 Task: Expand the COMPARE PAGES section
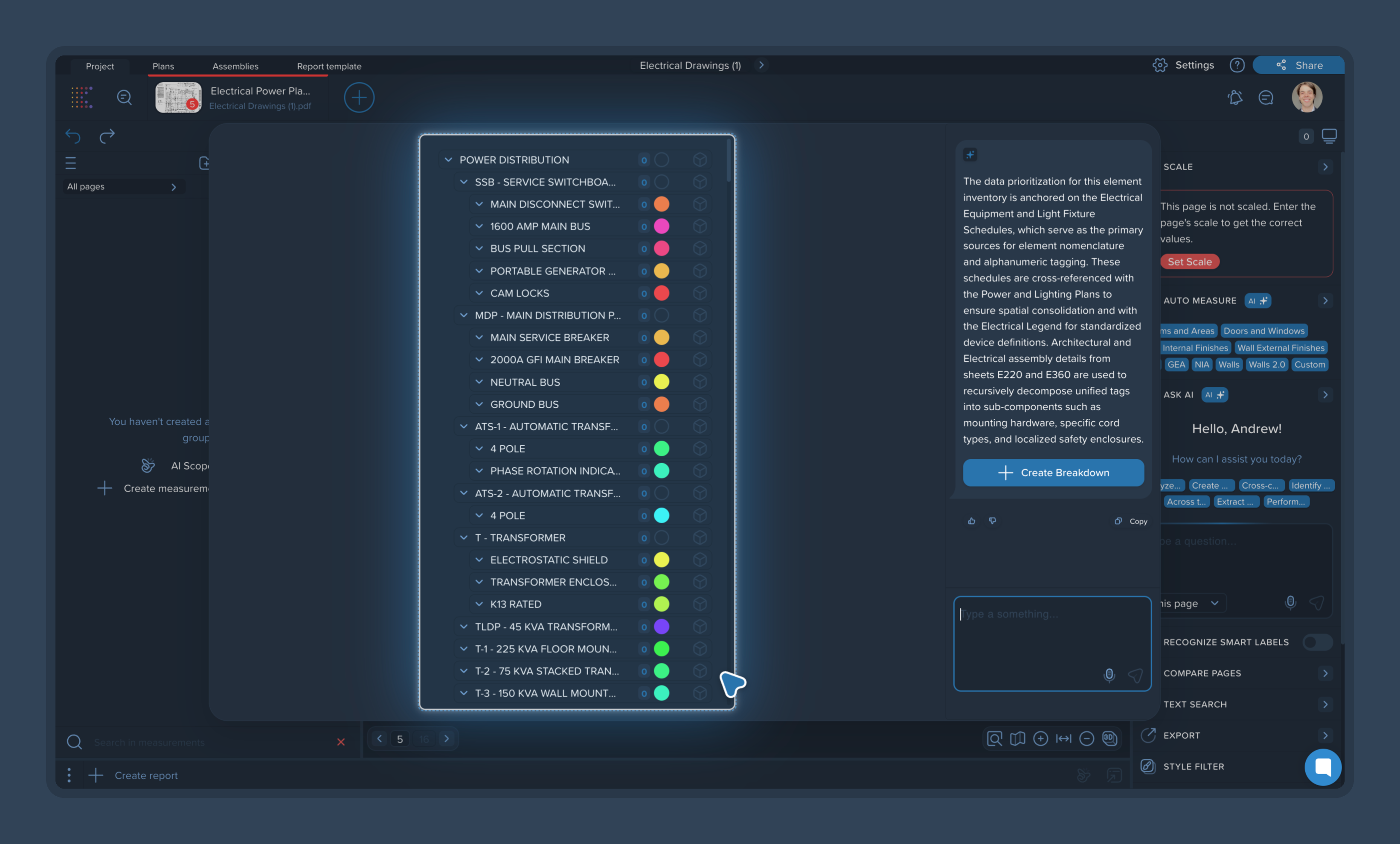[1325, 673]
